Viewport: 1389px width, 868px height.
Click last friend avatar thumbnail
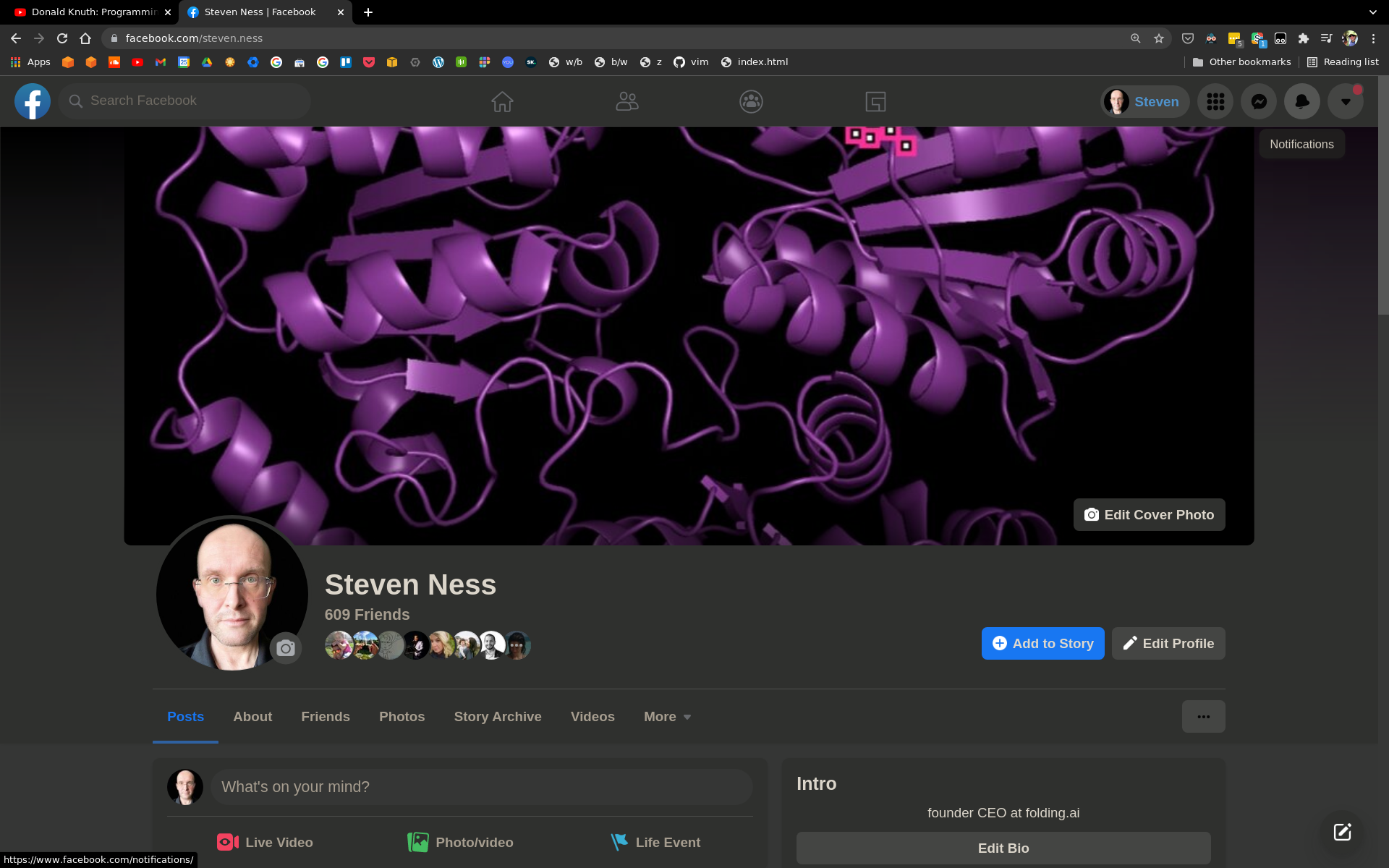point(517,645)
